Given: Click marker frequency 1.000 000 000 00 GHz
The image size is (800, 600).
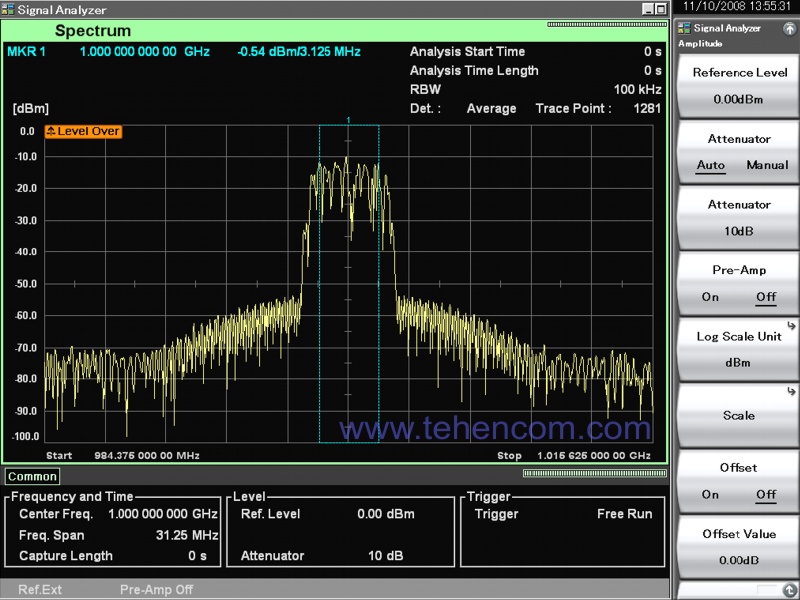Looking at the screenshot, I should pyautogui.click(x=145, y=52).
